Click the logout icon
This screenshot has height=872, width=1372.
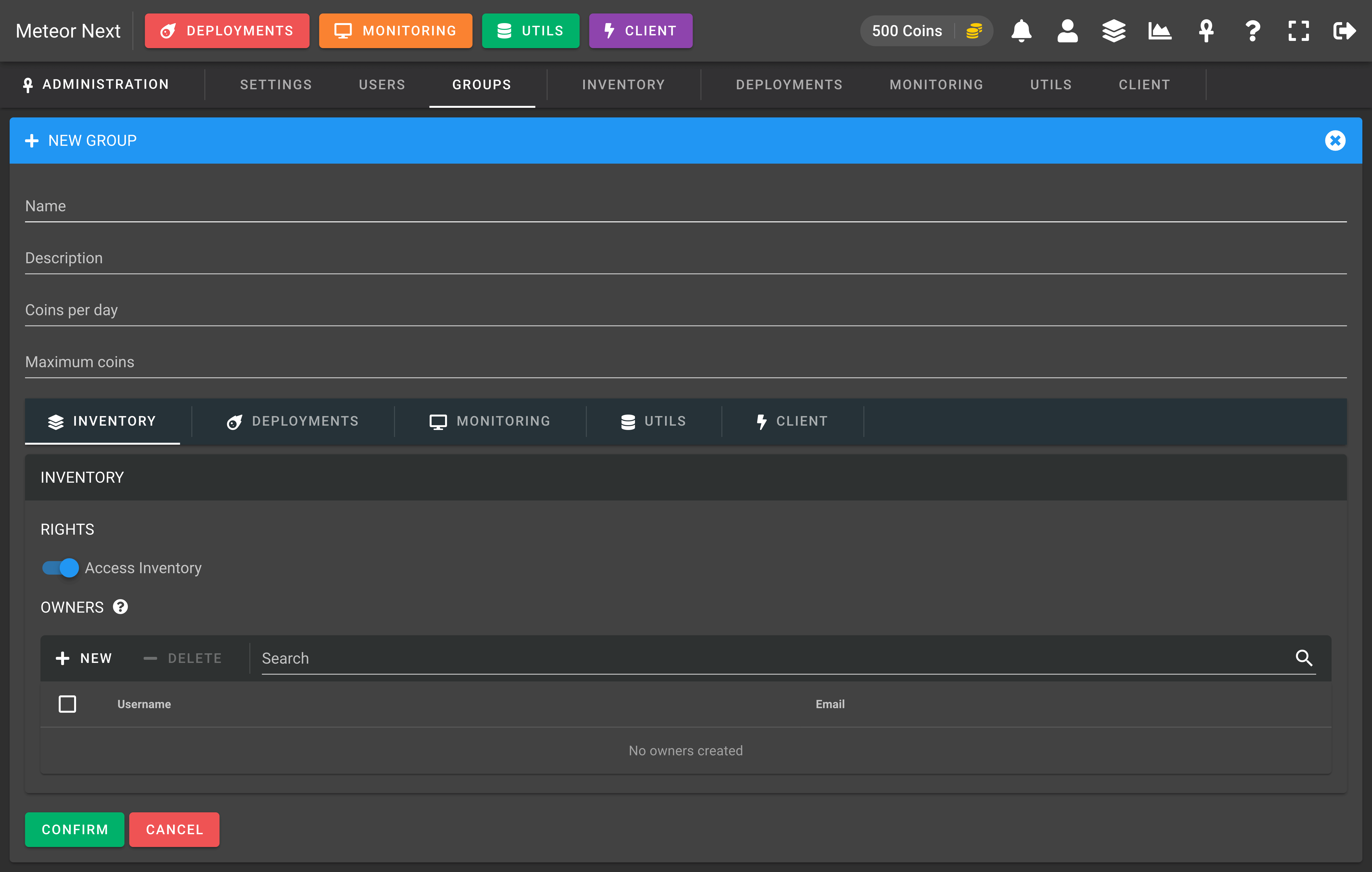[1344, 31]
